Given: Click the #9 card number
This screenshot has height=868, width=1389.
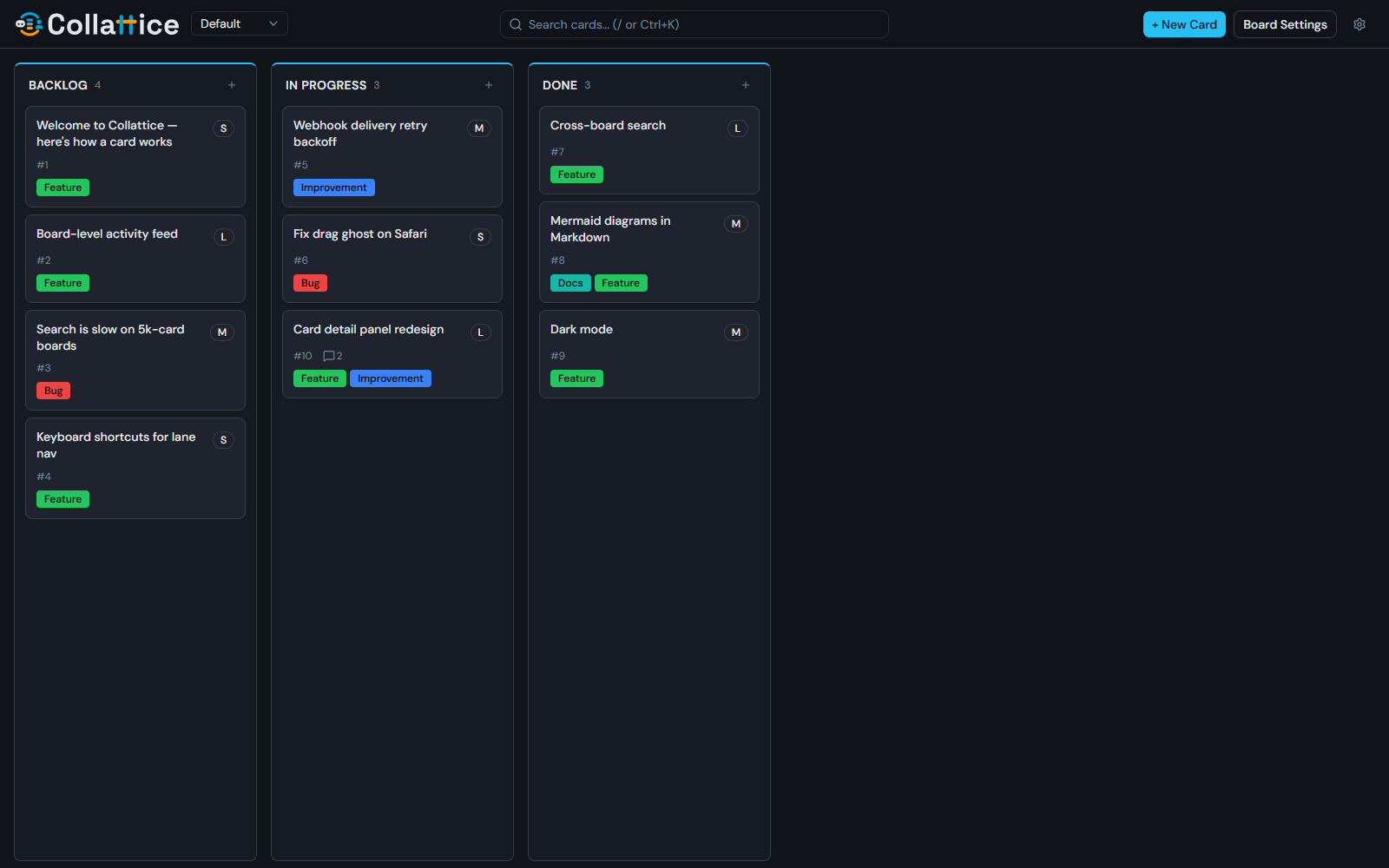Looking at the screenshot, I should coord(557,356).
